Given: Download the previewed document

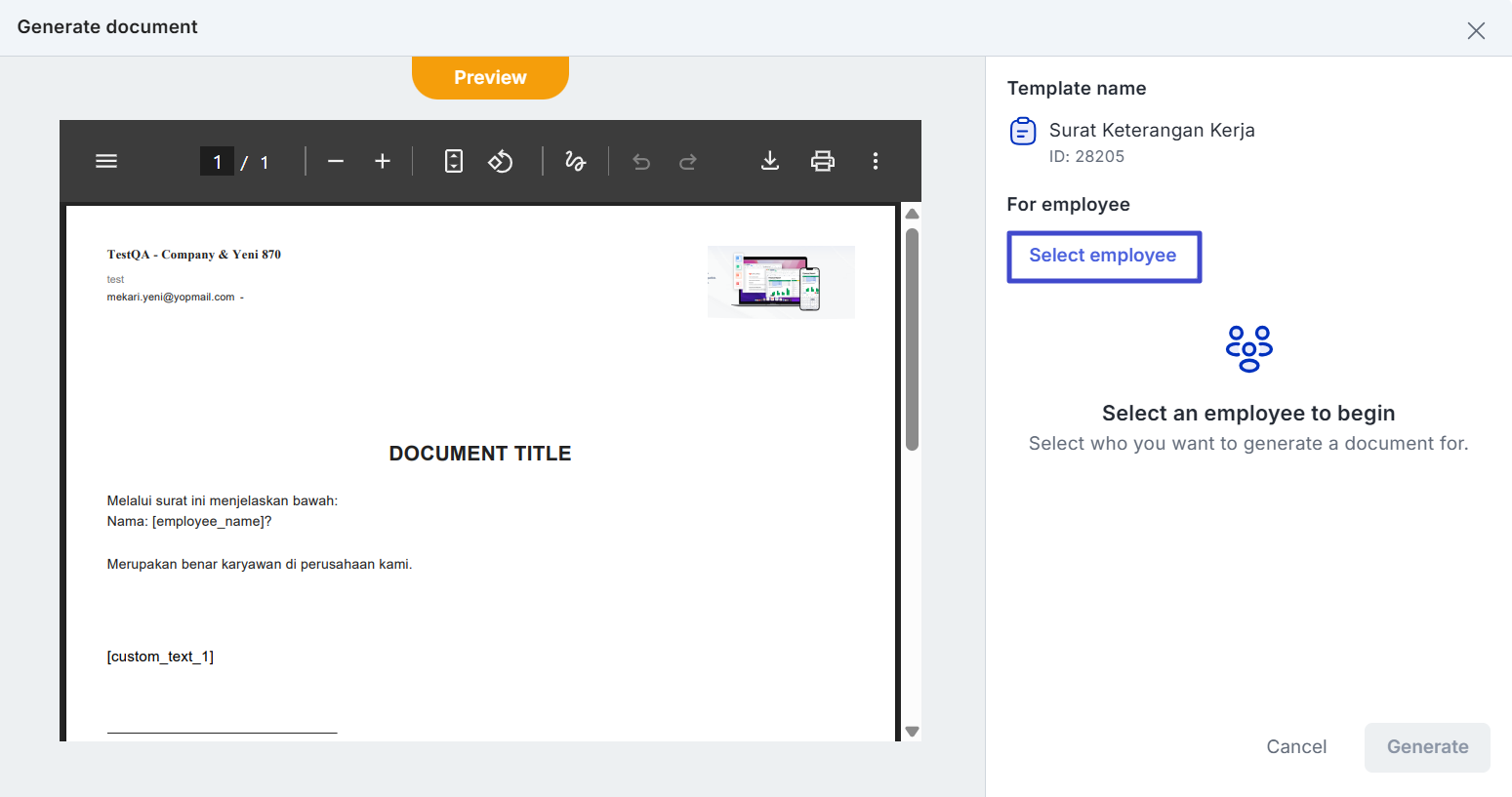Looking at the screenshot, I should (x=770, y=162).
